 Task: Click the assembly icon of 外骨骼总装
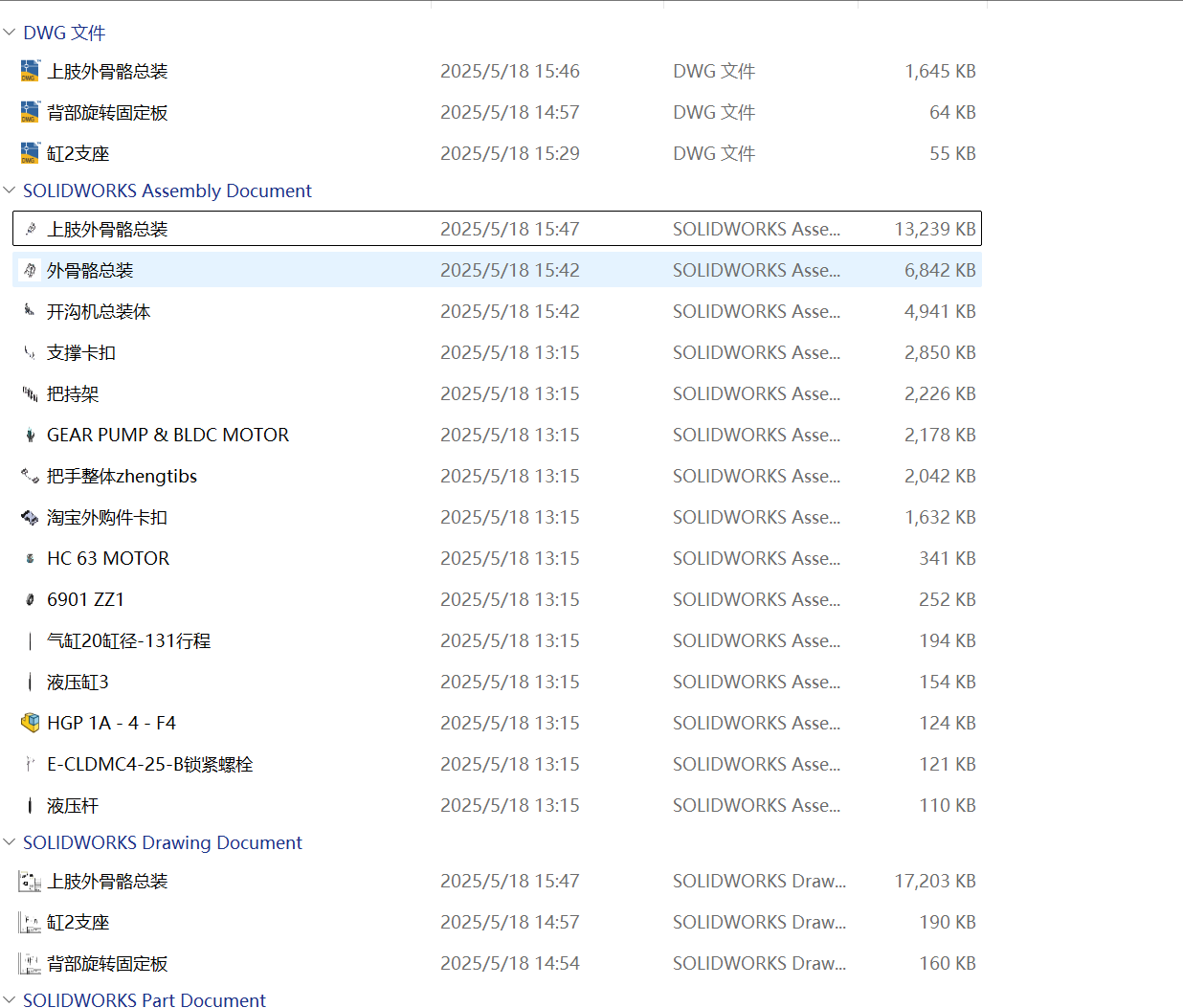[30, 270]
